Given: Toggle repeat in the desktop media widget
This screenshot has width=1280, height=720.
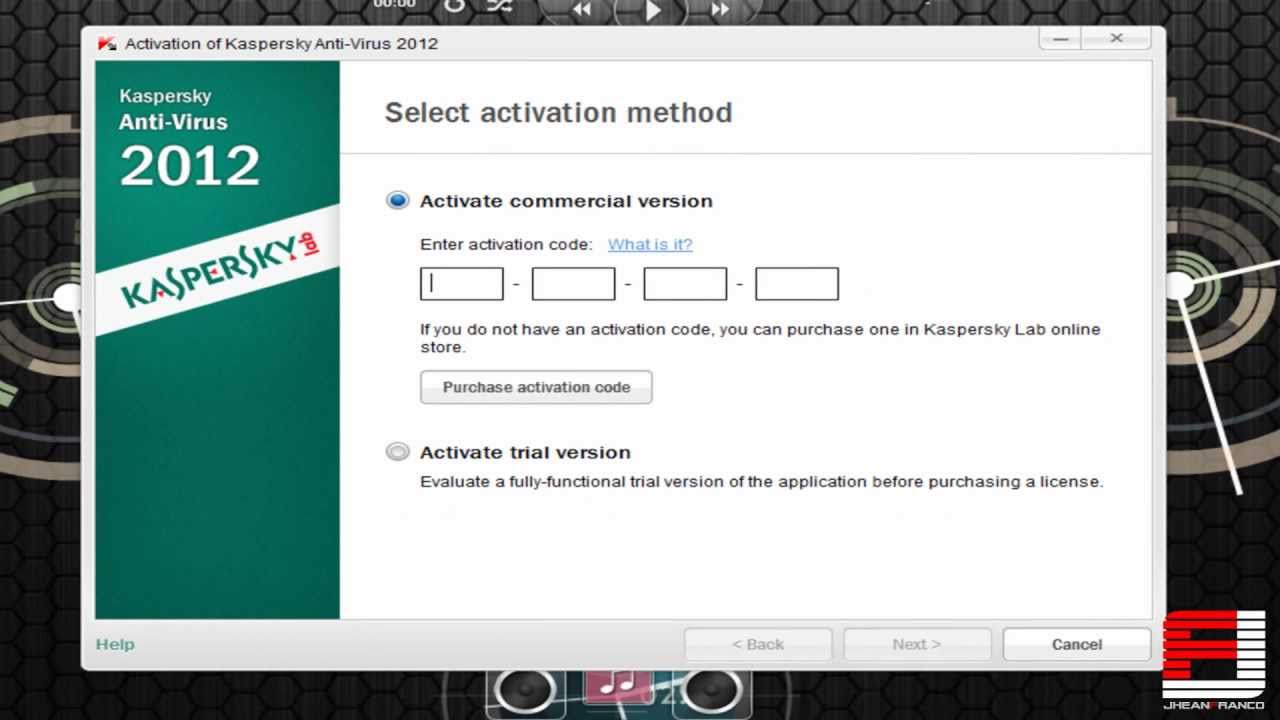Looking at the screenshot, I should [x=455, y=6].
